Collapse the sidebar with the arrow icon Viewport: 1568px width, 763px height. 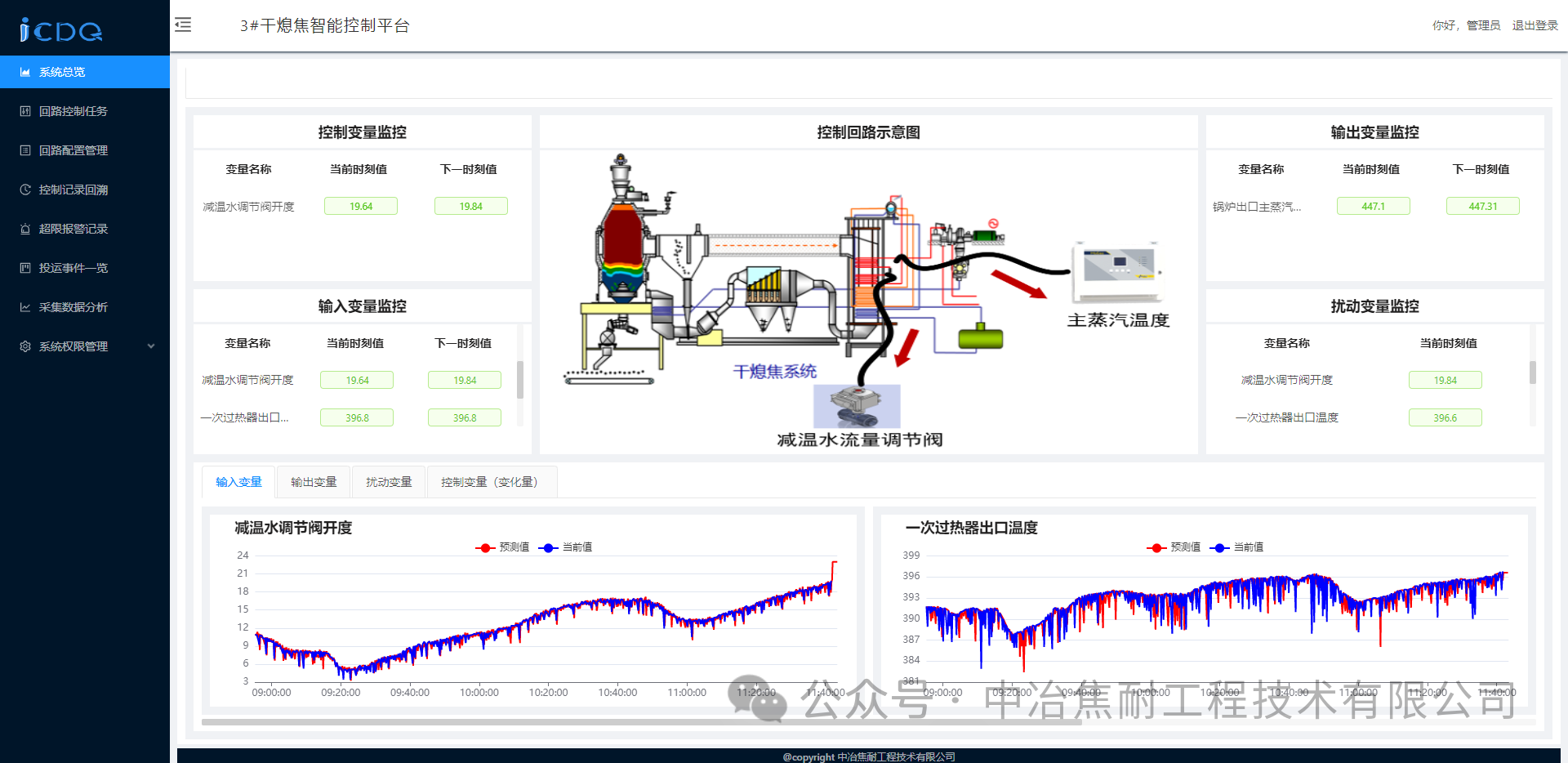click(x=183, y=25)
